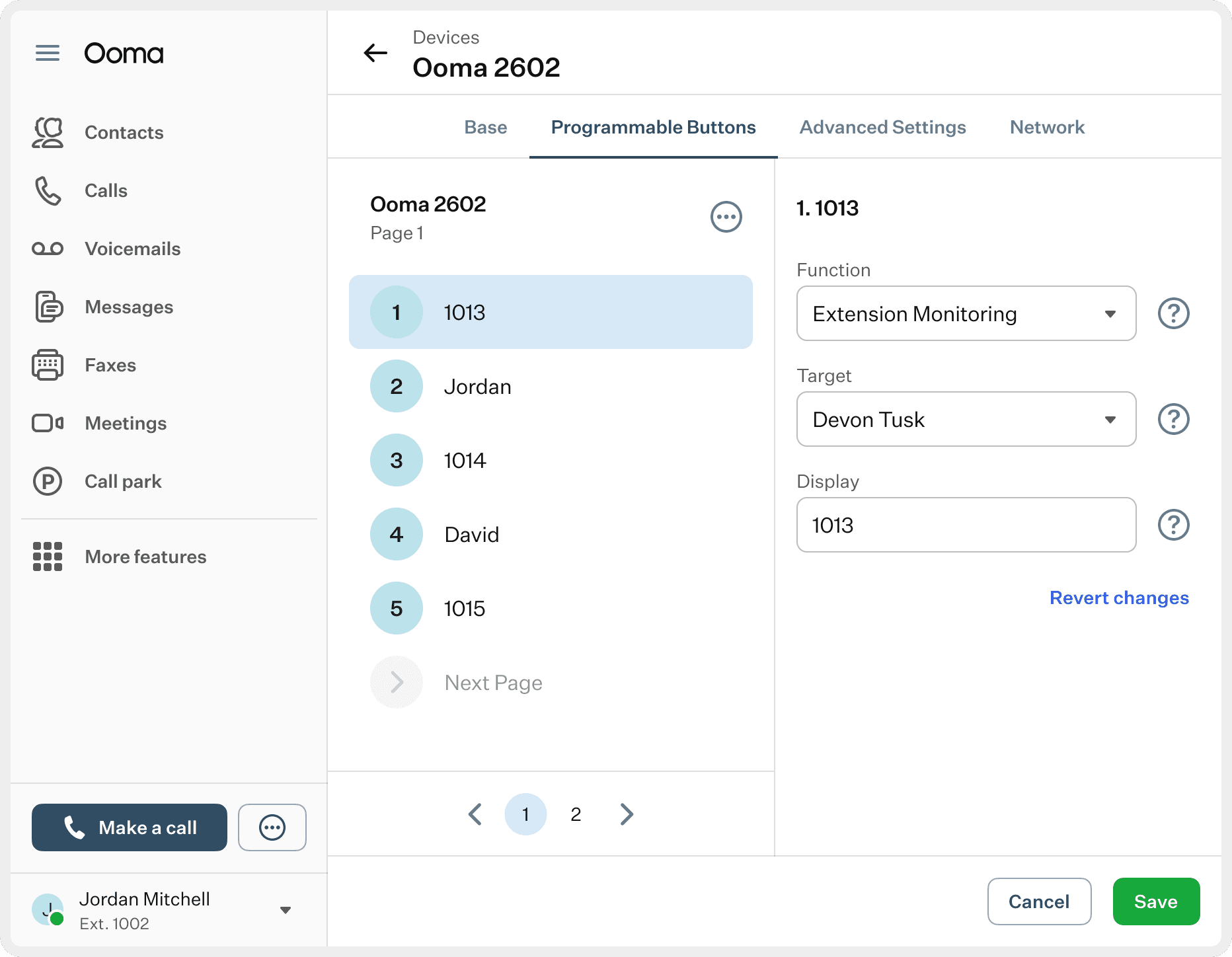The width and height of the screenshot is (1232, 957).
Task: Select button 4 David in the list
Action: (x=550, y=534)
